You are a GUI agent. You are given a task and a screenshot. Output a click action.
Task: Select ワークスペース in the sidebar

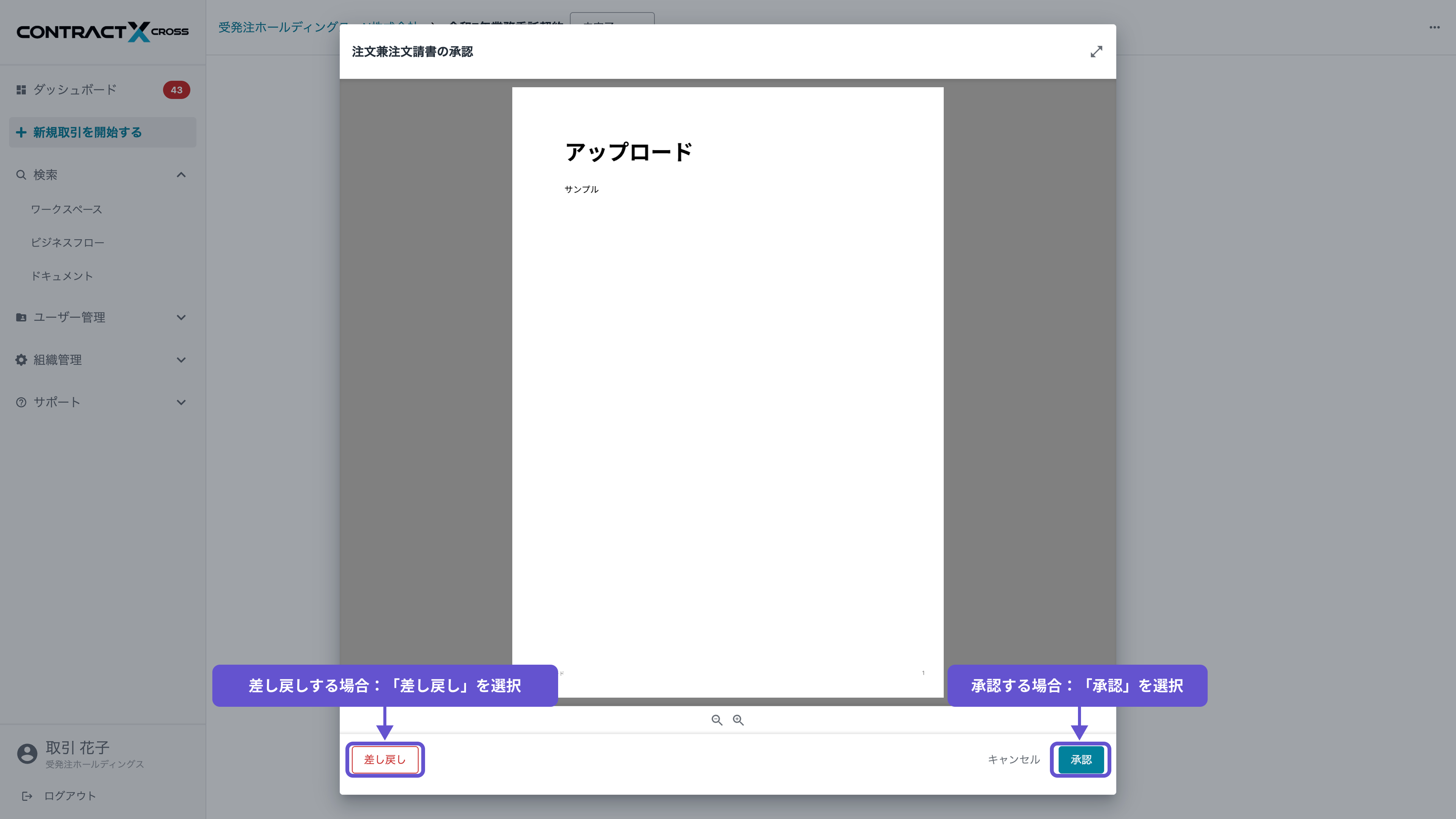[66, 209]
